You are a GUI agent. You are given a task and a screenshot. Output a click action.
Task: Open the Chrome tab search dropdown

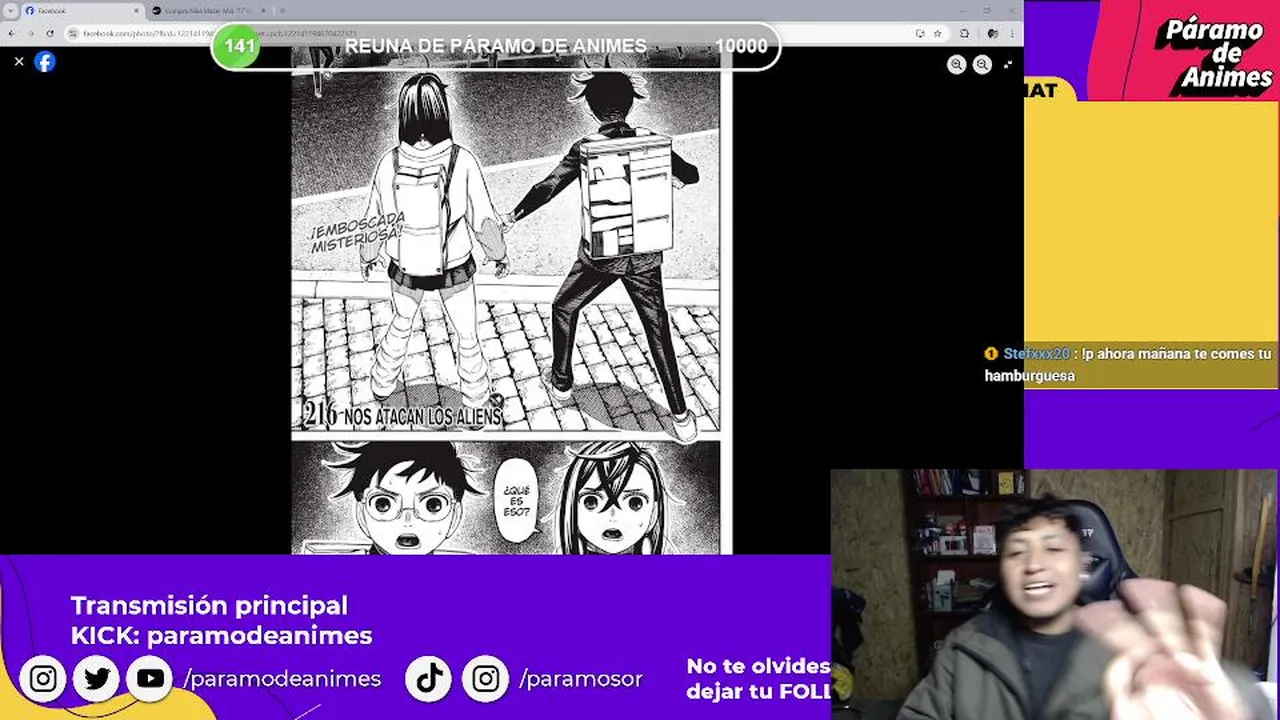(x=11, y=10)
